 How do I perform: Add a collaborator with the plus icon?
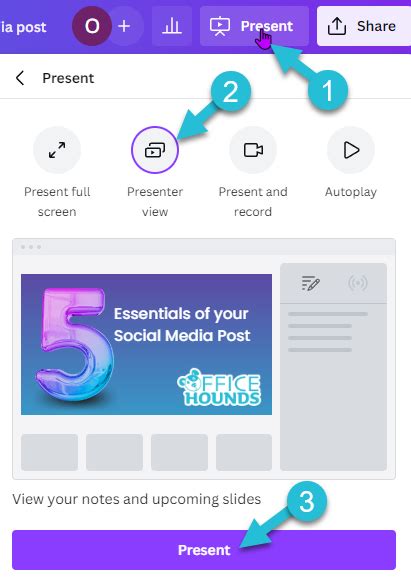click(x=124, y=26)
